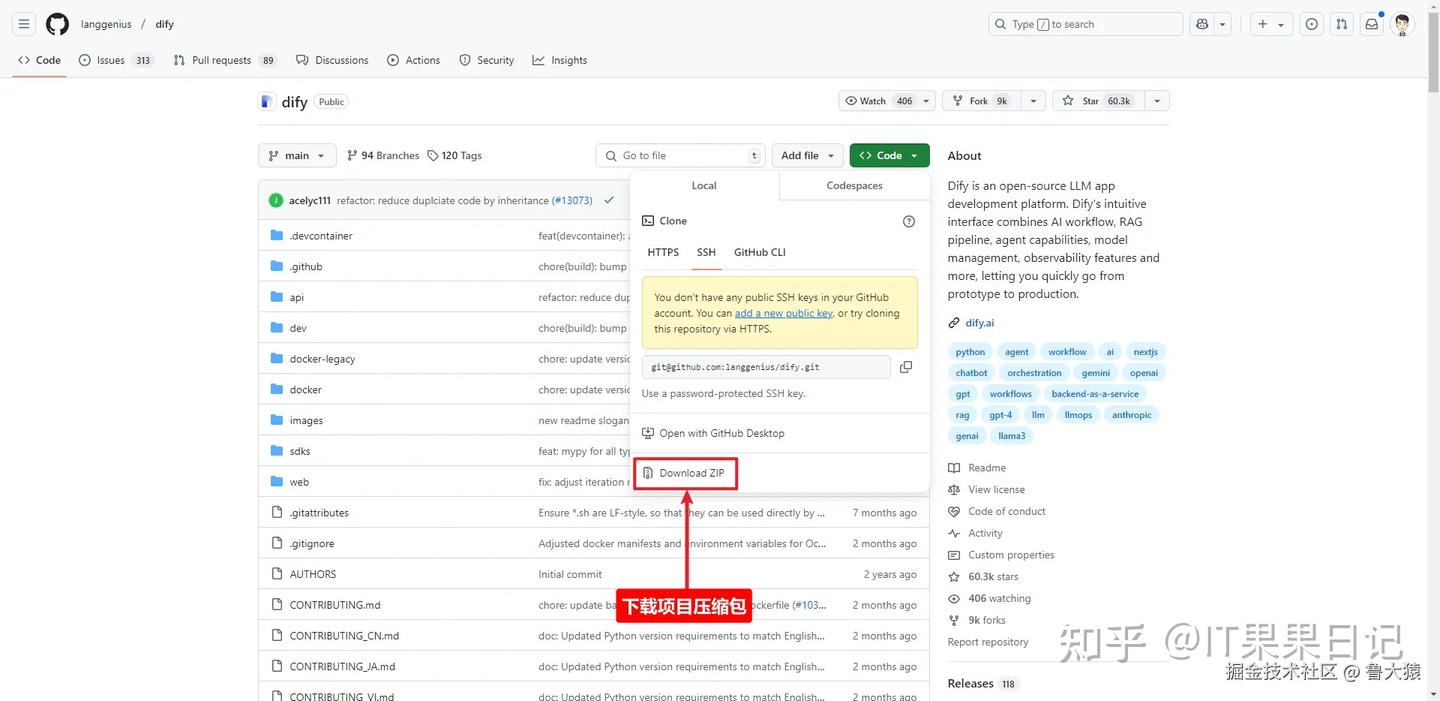Open the hamburger navigation menu icon

click(x=23, y=23)
